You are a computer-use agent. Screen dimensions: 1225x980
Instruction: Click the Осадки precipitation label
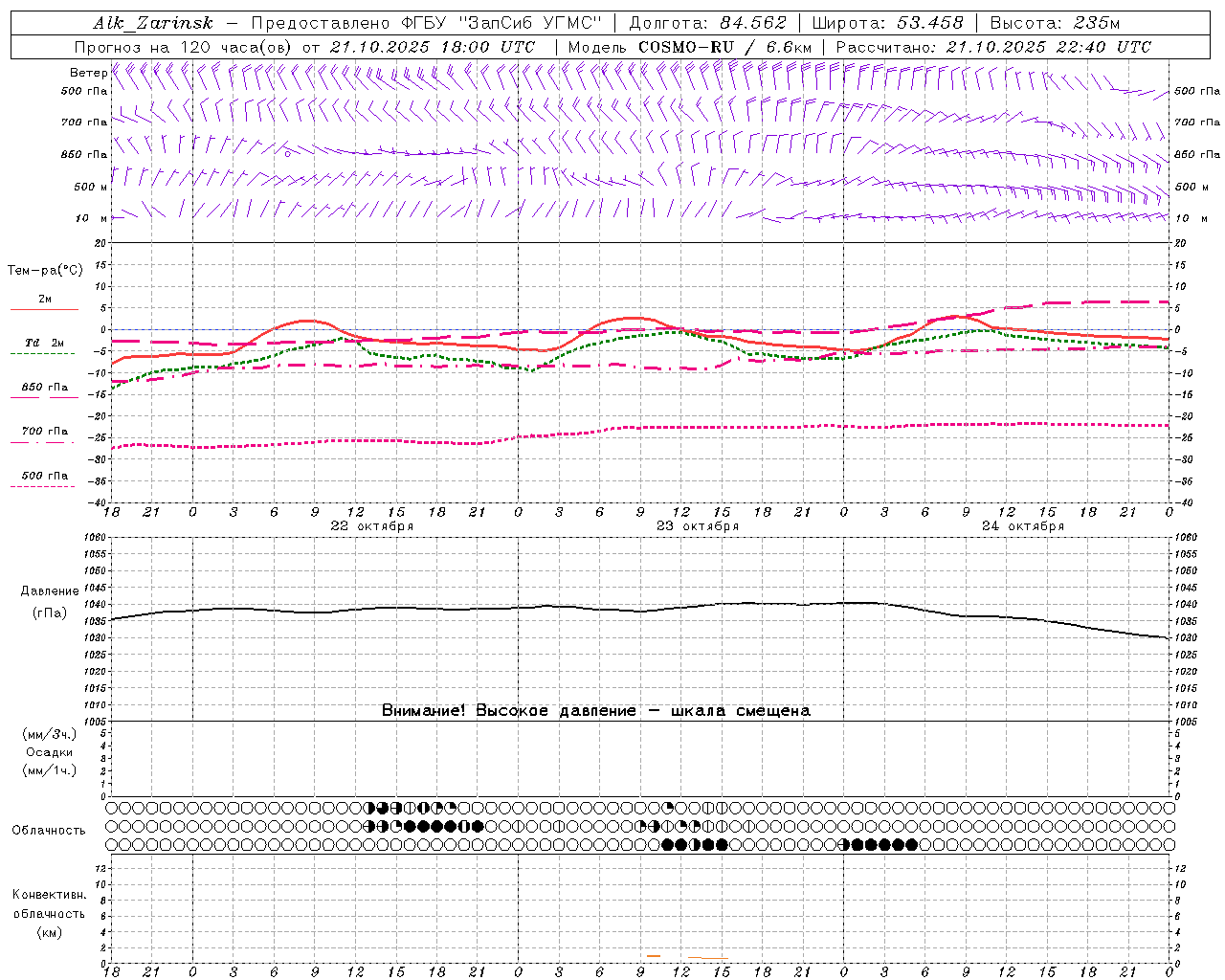pyautogui.click(x=50, y=752)
